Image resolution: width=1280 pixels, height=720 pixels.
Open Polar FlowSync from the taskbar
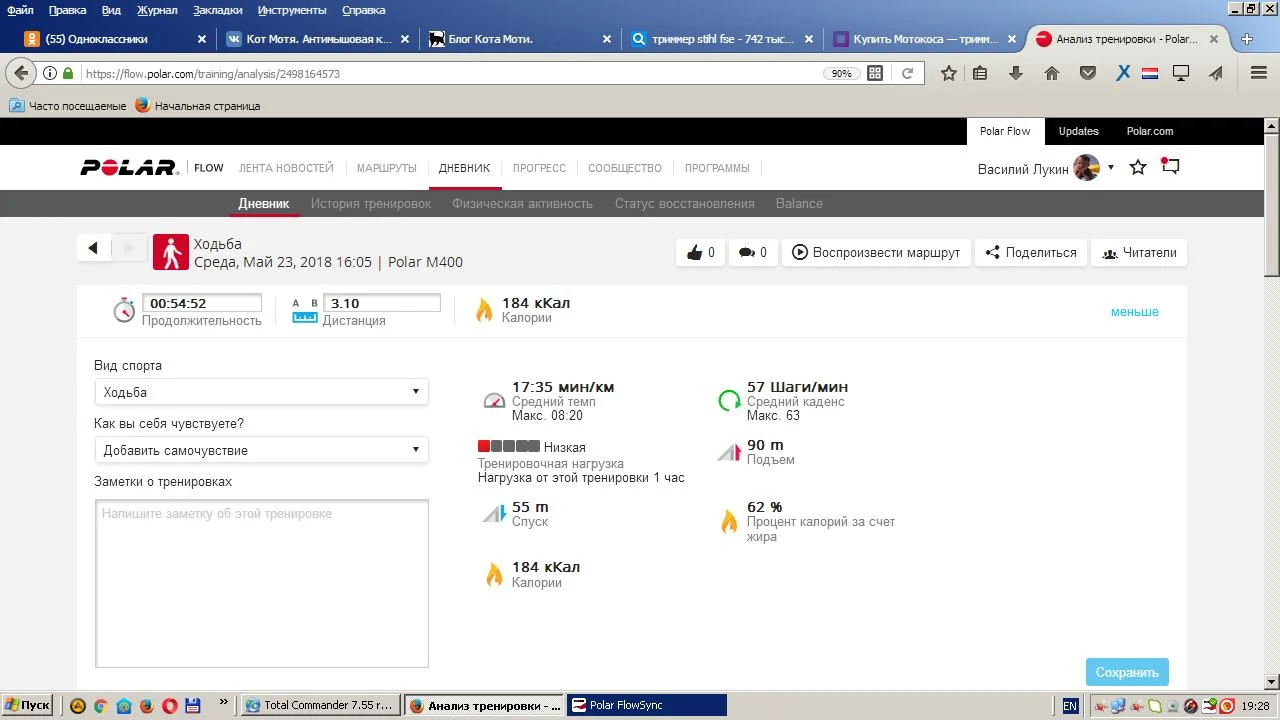[x=646, y=705]
